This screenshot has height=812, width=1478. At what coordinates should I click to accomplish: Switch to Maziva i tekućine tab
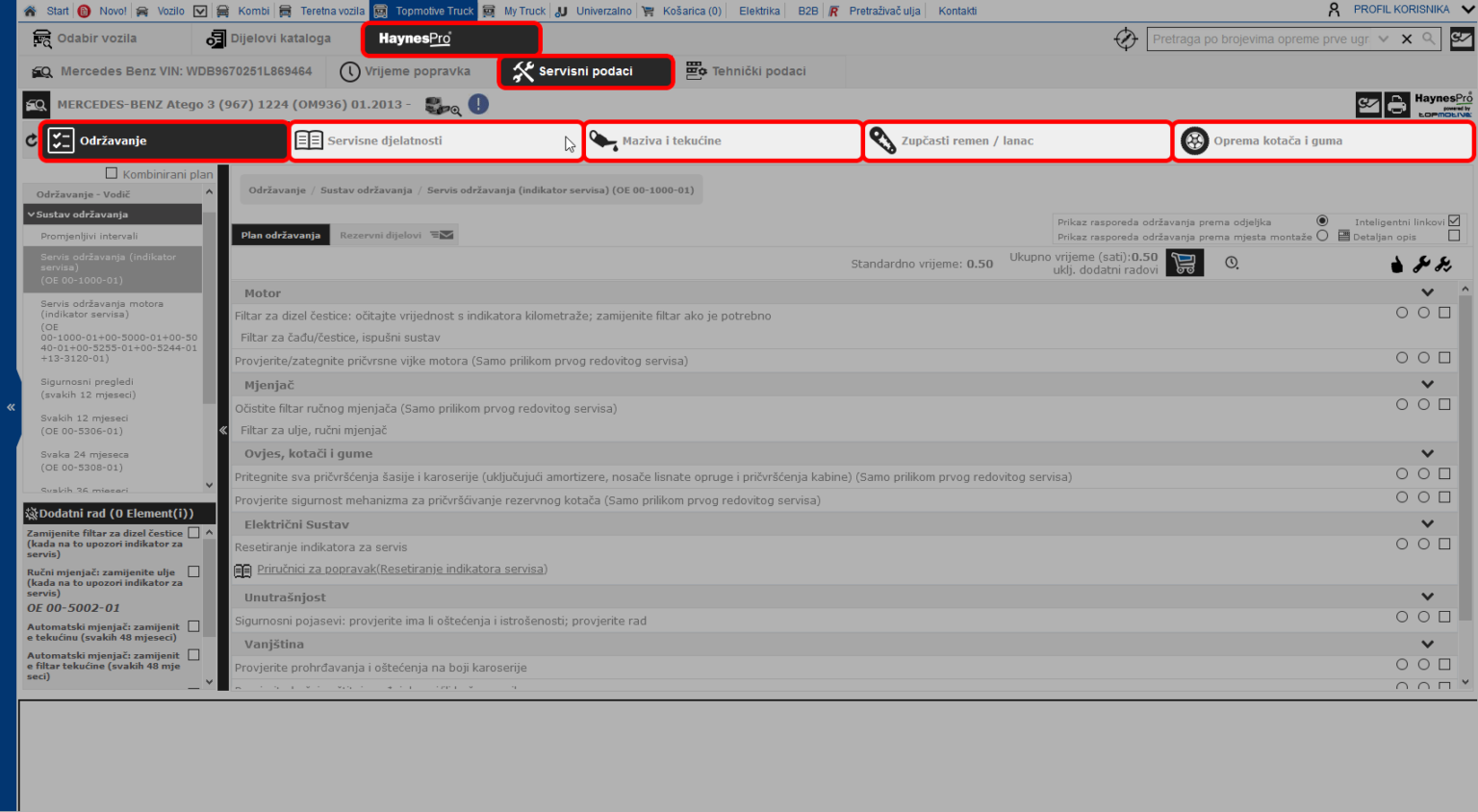[x=723, y=140]
